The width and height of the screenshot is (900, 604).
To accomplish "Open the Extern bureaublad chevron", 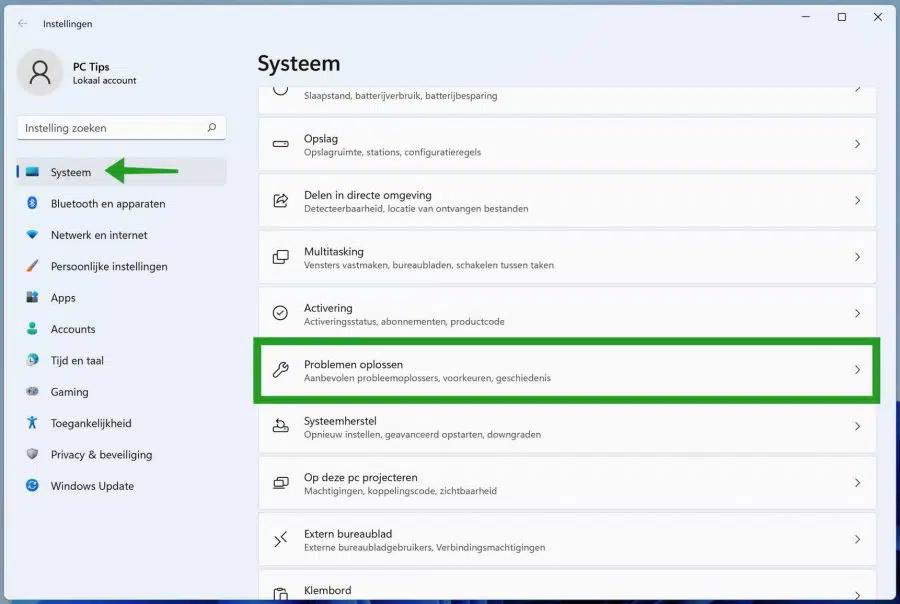I will pyautogui.click(x=857, y=539).
